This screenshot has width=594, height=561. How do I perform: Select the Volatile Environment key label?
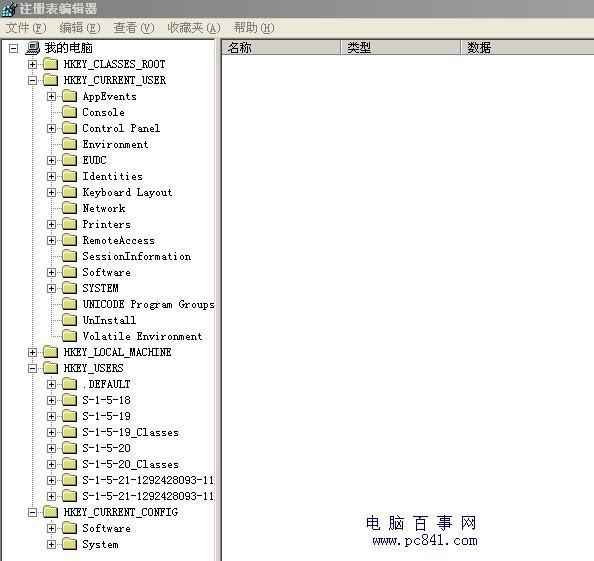click(142, 336)
